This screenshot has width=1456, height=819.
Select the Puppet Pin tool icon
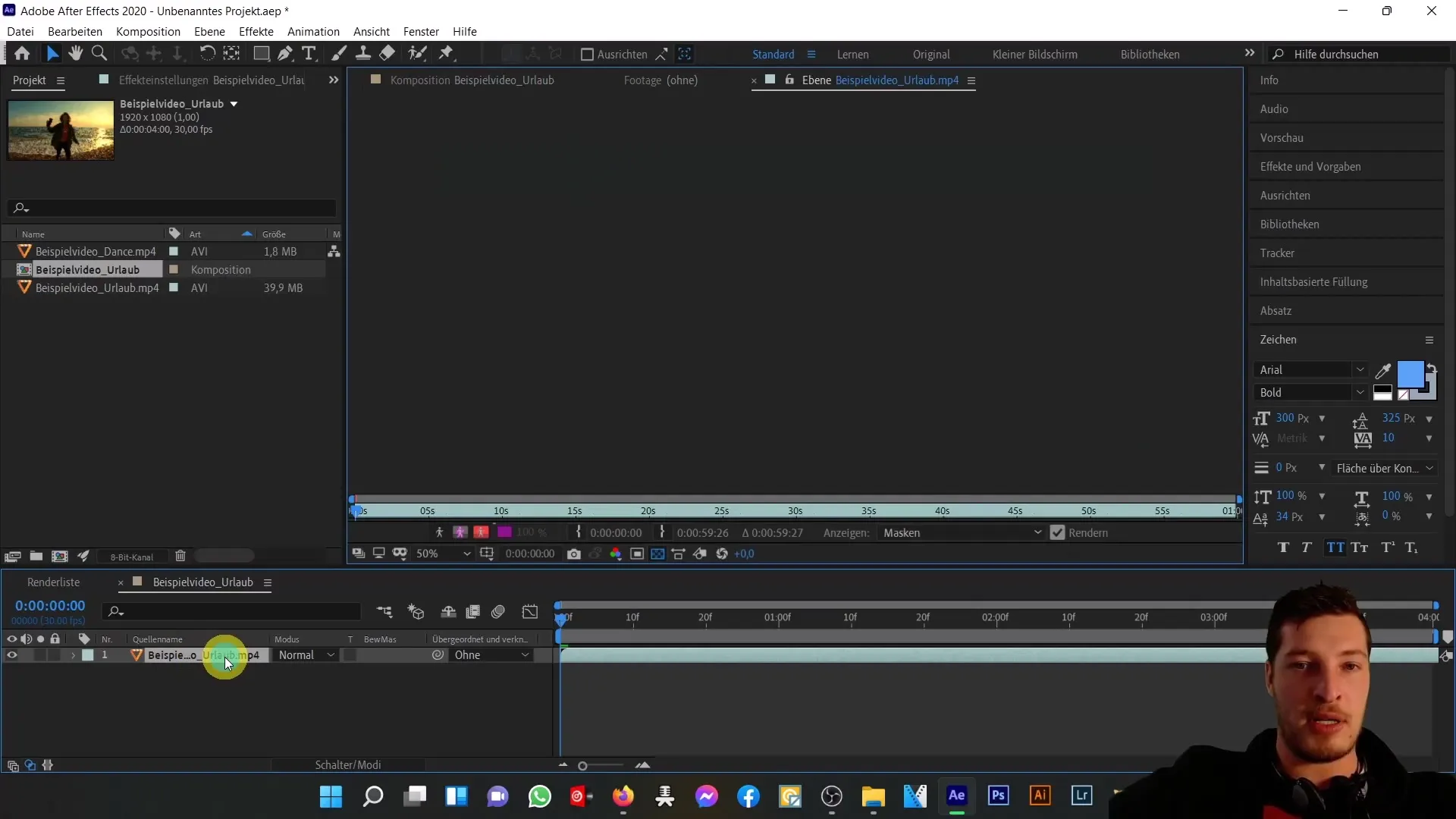coord(448,54)
